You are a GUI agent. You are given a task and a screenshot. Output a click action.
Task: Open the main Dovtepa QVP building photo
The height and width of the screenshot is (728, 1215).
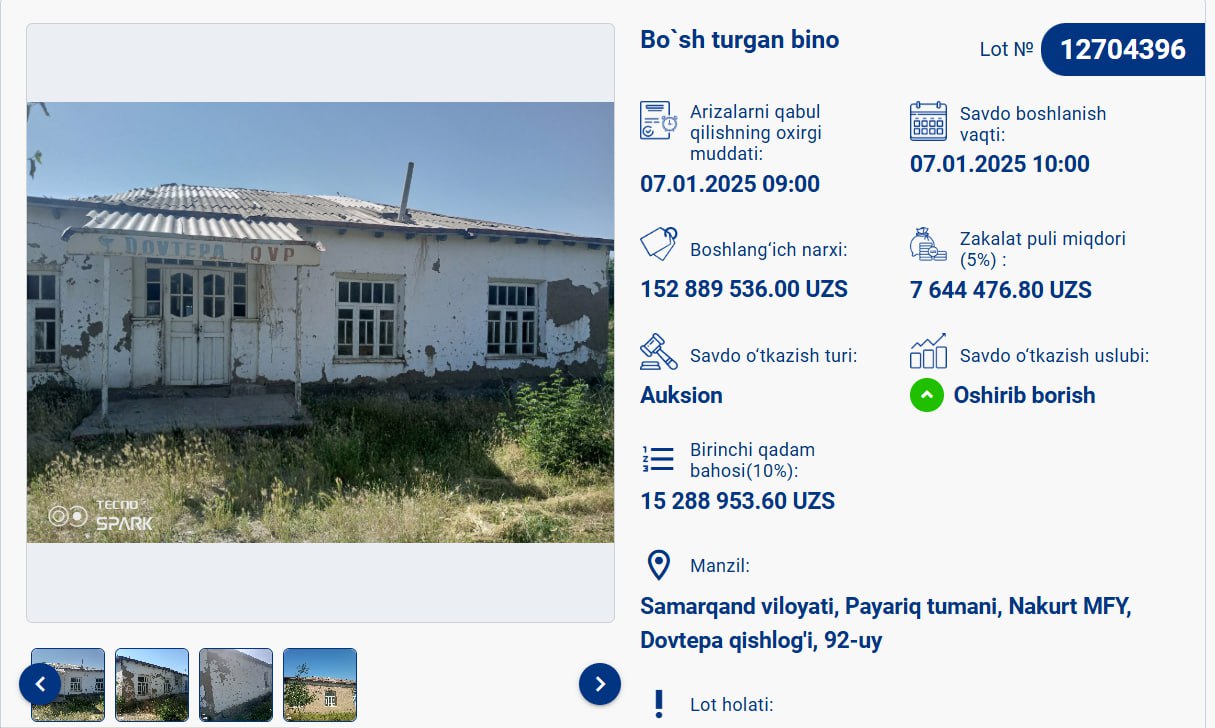[x=320, y=322]
